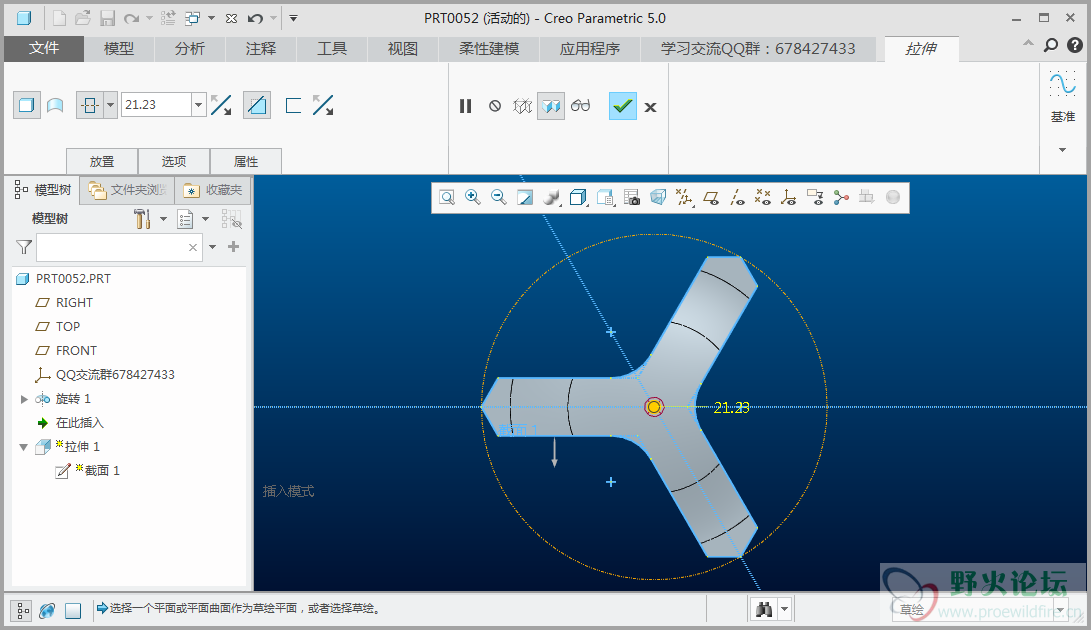
Task: Accept extrude with green checkmark
Action: tap(623, 106)
